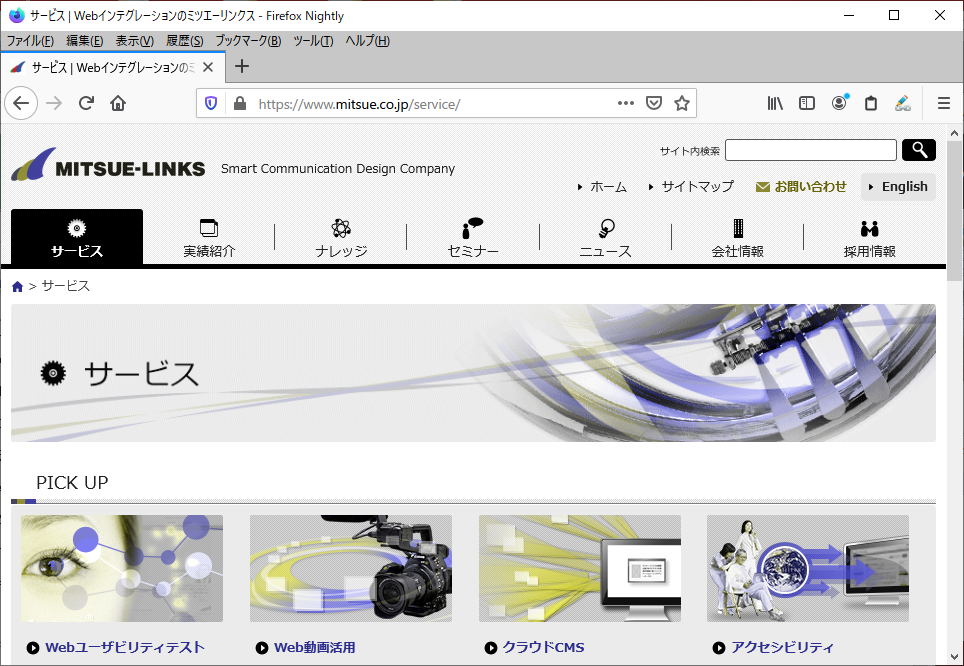This screenshot has width=964, height=666.
Task: Open the Library bookshelf icon
Action: point(775,103)
